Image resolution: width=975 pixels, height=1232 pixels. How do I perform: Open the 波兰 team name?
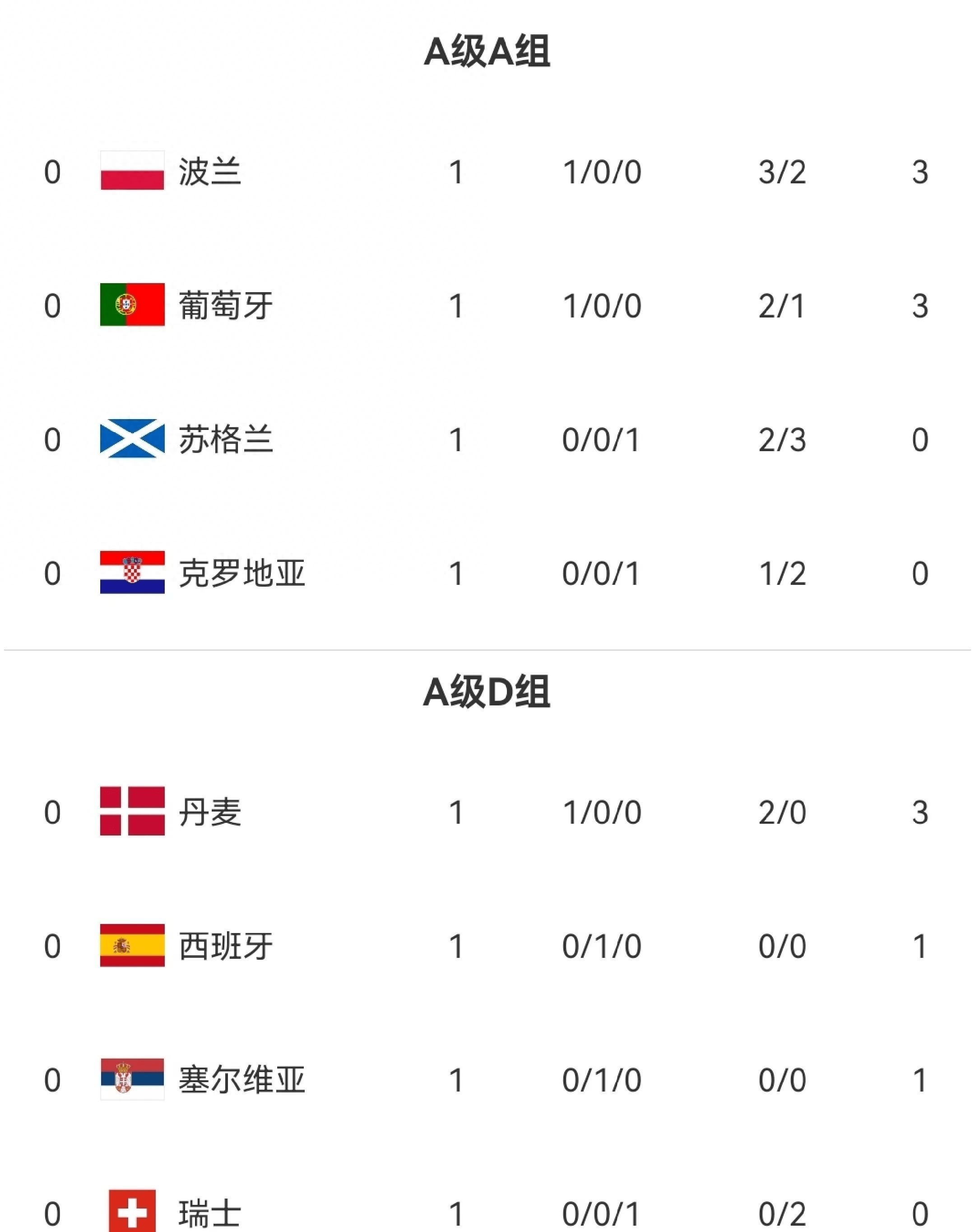pos(209,171)
